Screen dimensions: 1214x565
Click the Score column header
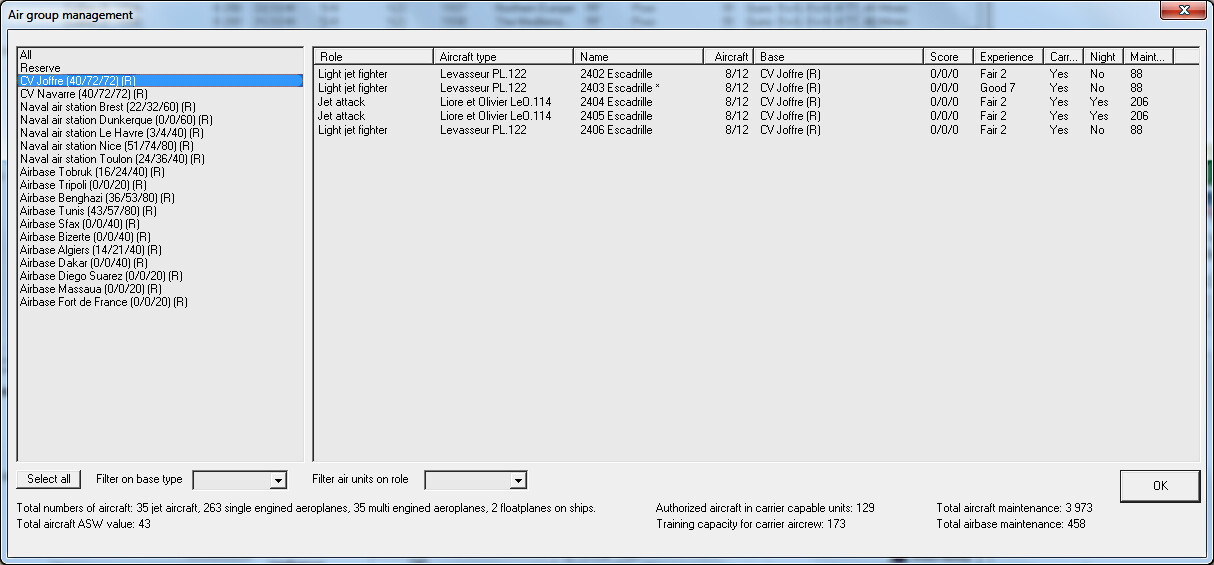947,57
